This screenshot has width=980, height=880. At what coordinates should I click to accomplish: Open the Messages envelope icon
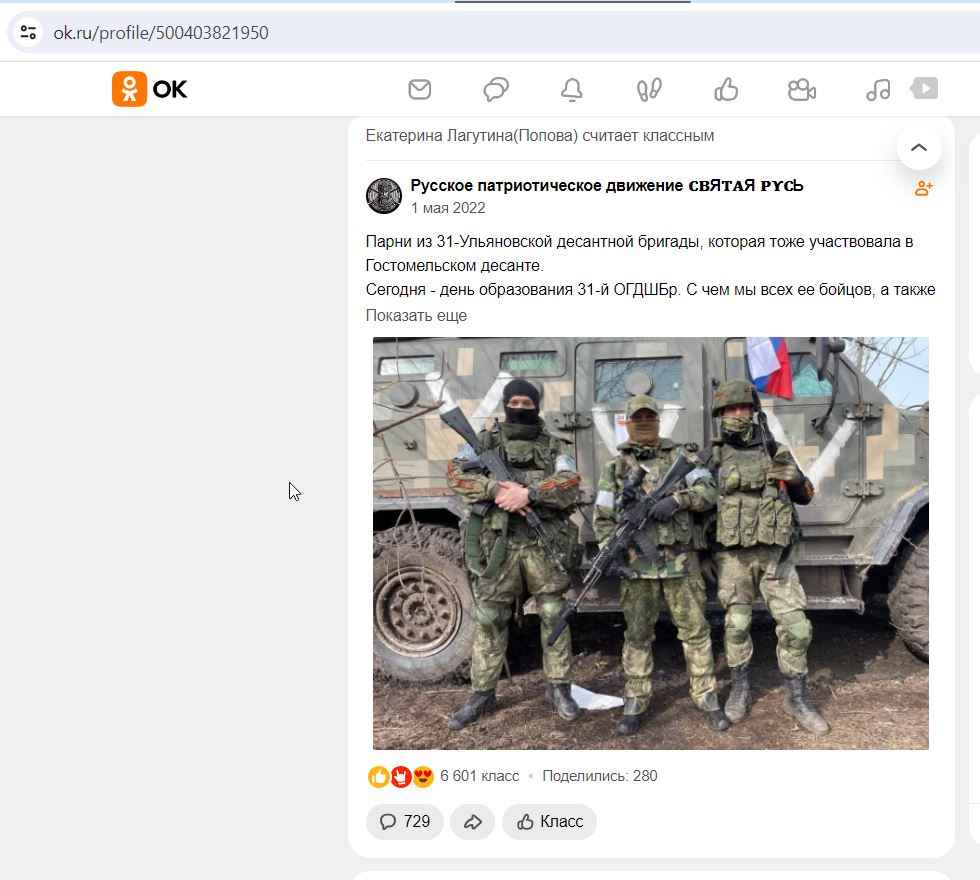point(419,89)
